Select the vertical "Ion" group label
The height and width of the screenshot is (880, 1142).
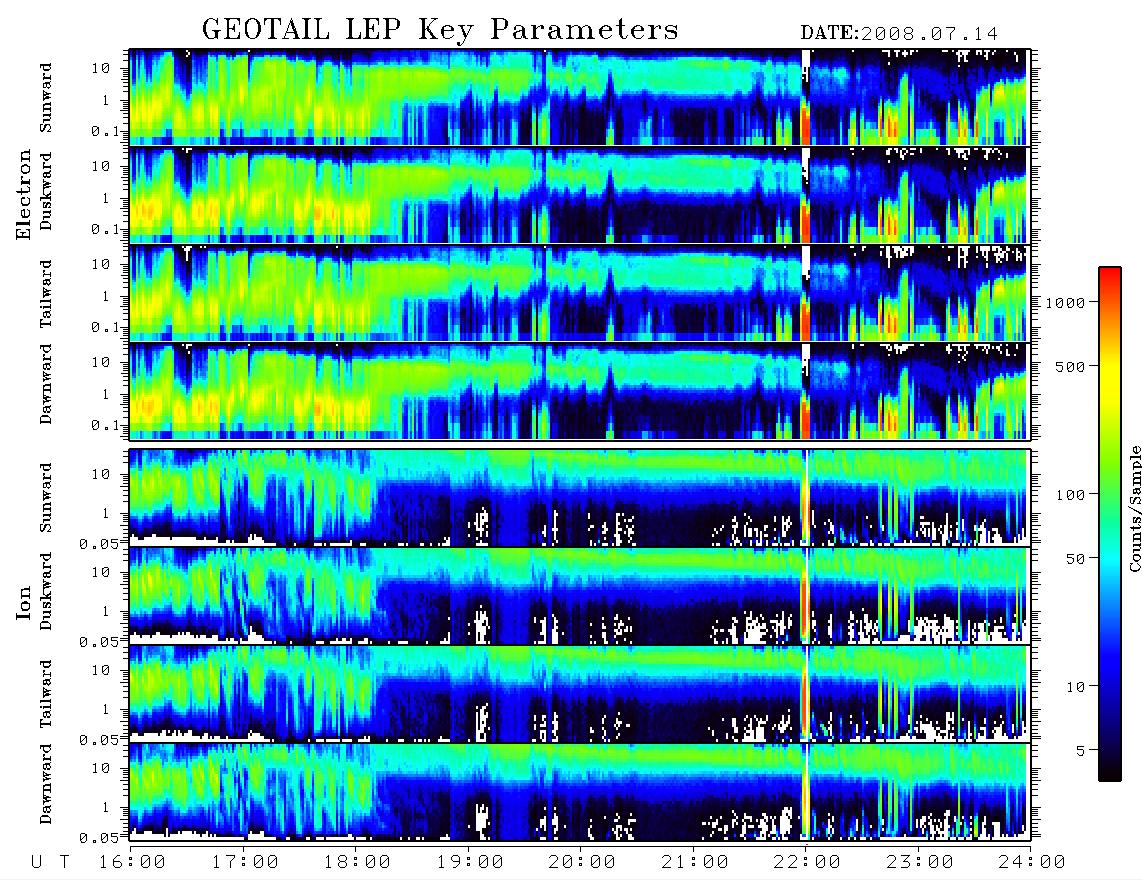[24, 603]
